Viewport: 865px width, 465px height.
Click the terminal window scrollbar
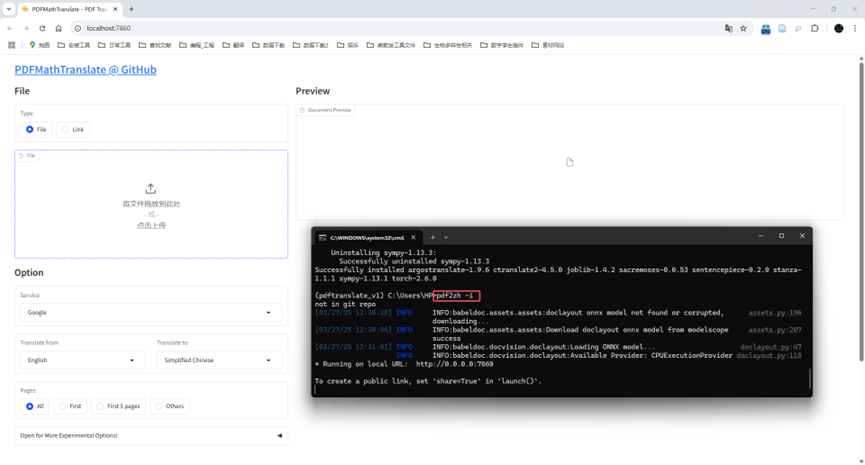coord(809,378)
